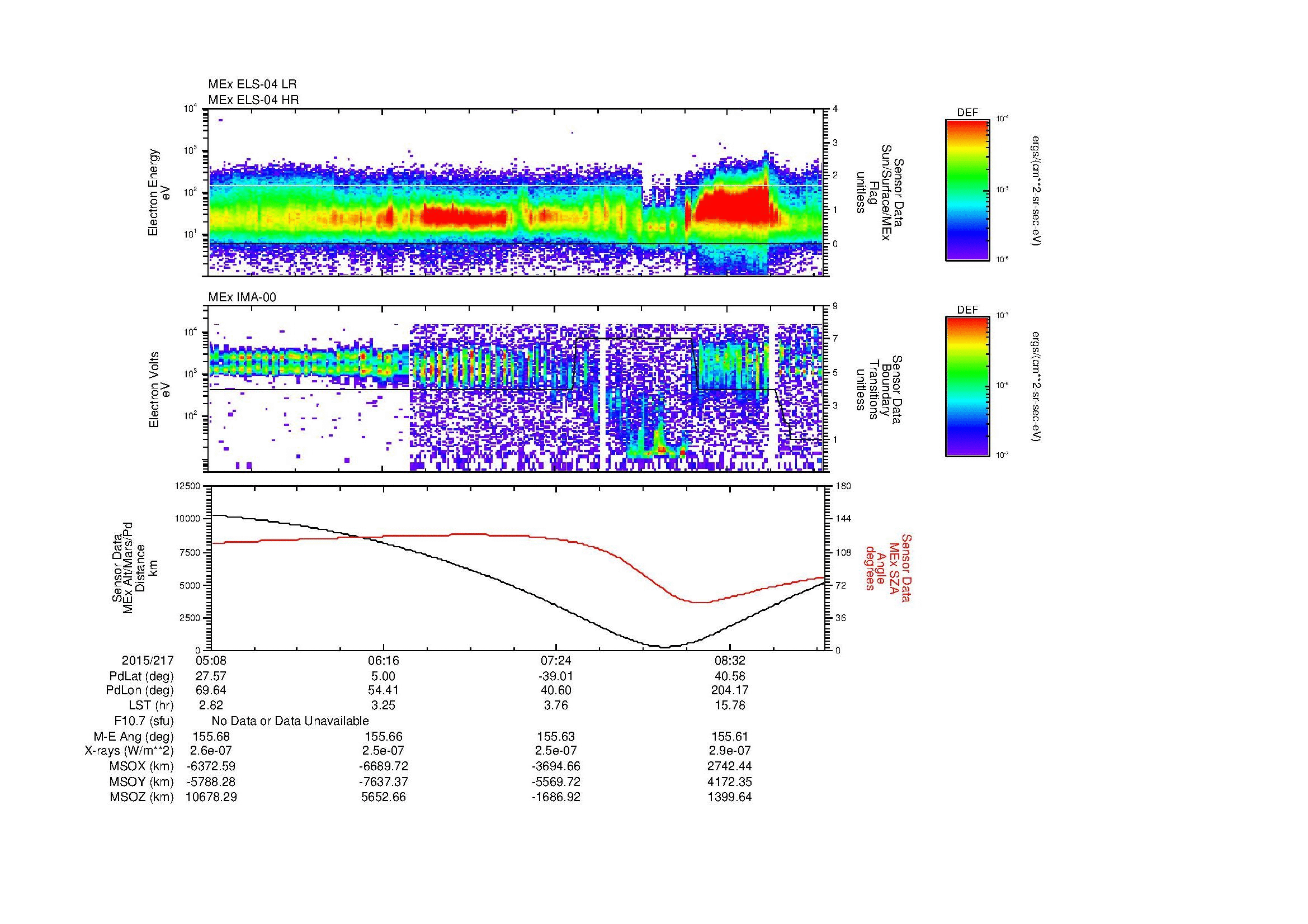The image size is (1308, 924).
Task: Click the 'X-rays (W/m**2)' row label
Action: coord(129,751)
